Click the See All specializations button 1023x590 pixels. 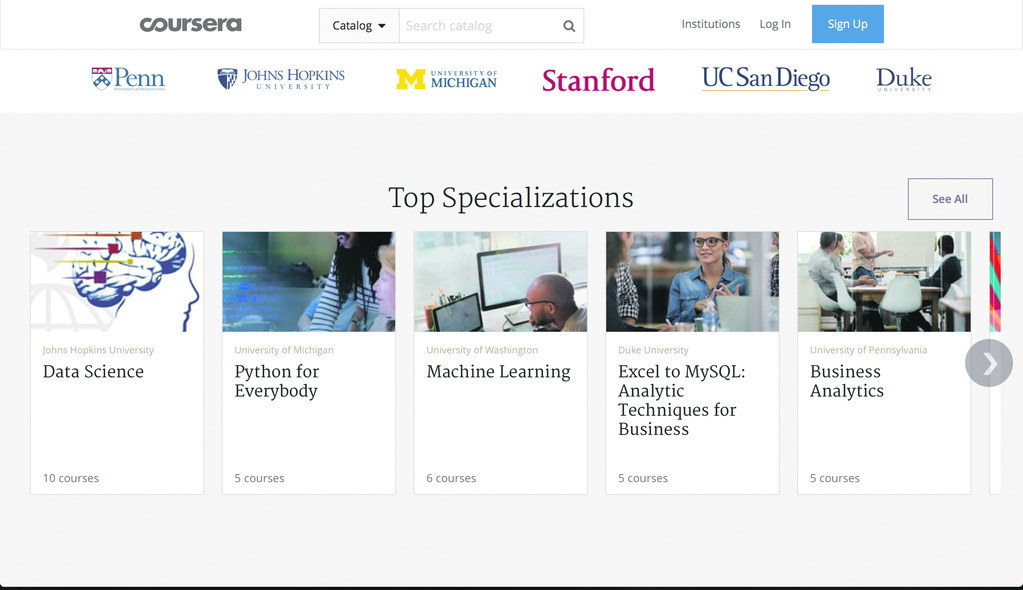[949, 198]
